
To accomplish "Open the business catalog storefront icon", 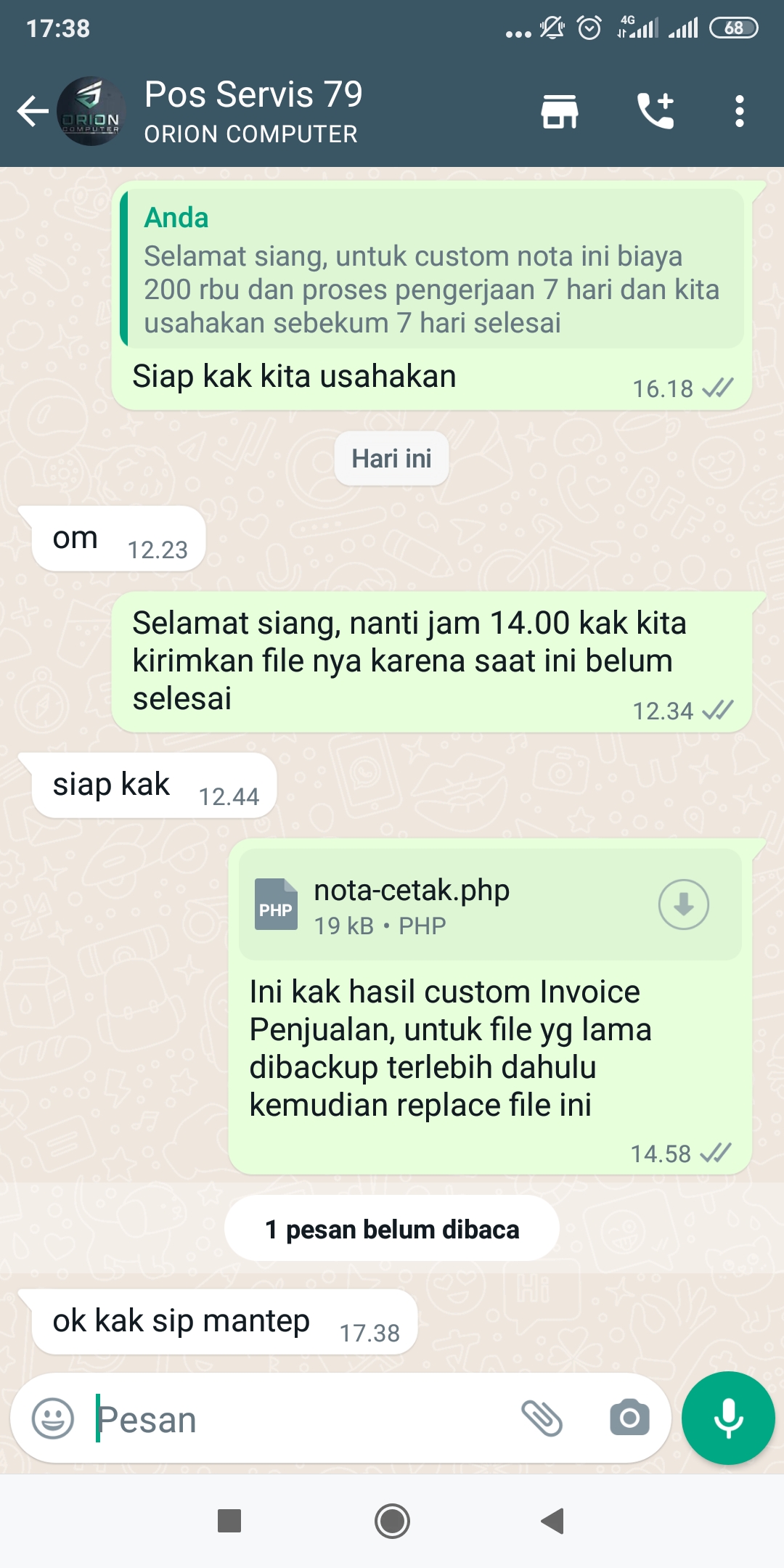I will [x=560, y=112].
